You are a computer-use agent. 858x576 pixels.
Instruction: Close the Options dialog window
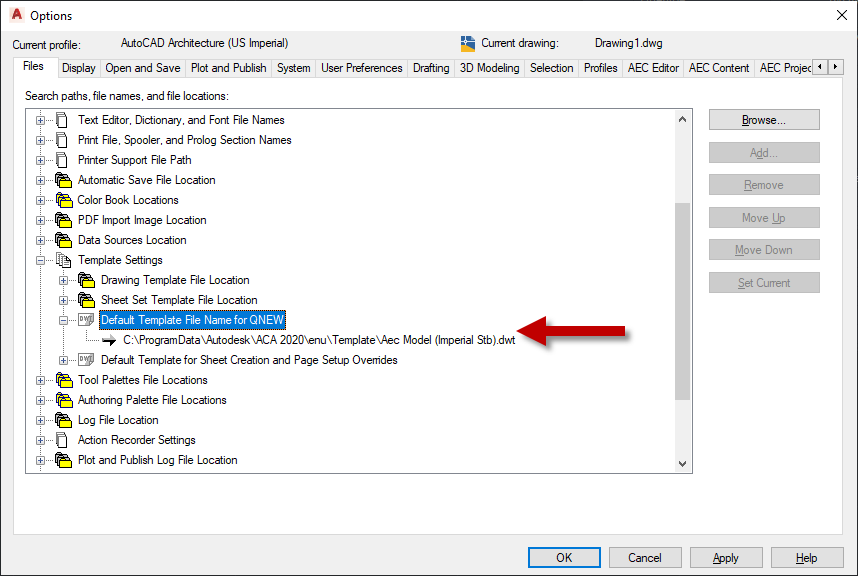tap(842, 15)
